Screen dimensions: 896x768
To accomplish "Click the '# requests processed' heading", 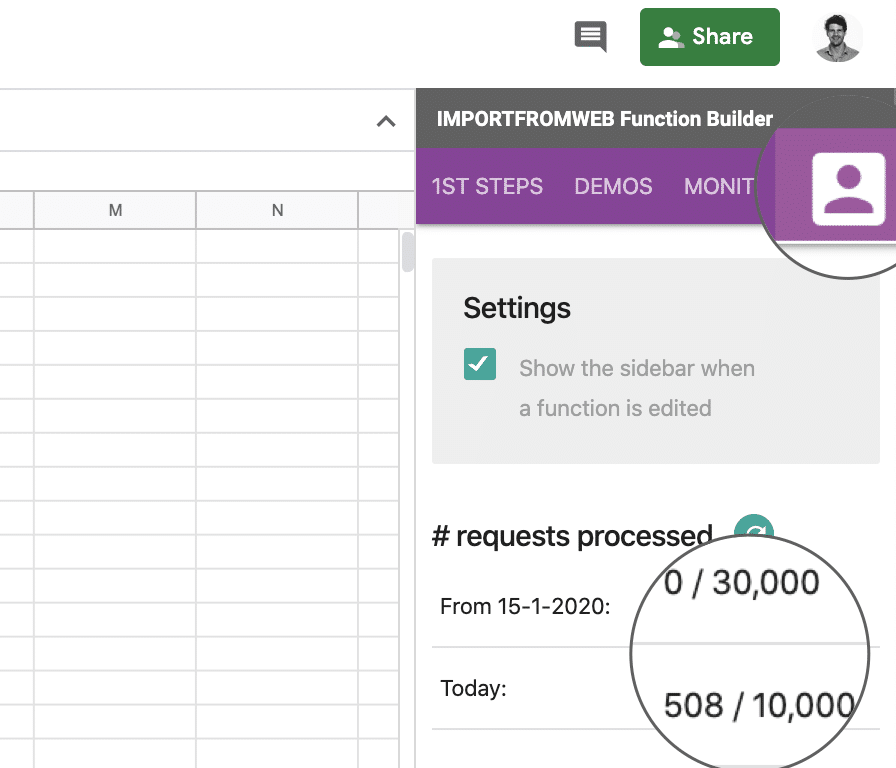I will click(572, 537).
